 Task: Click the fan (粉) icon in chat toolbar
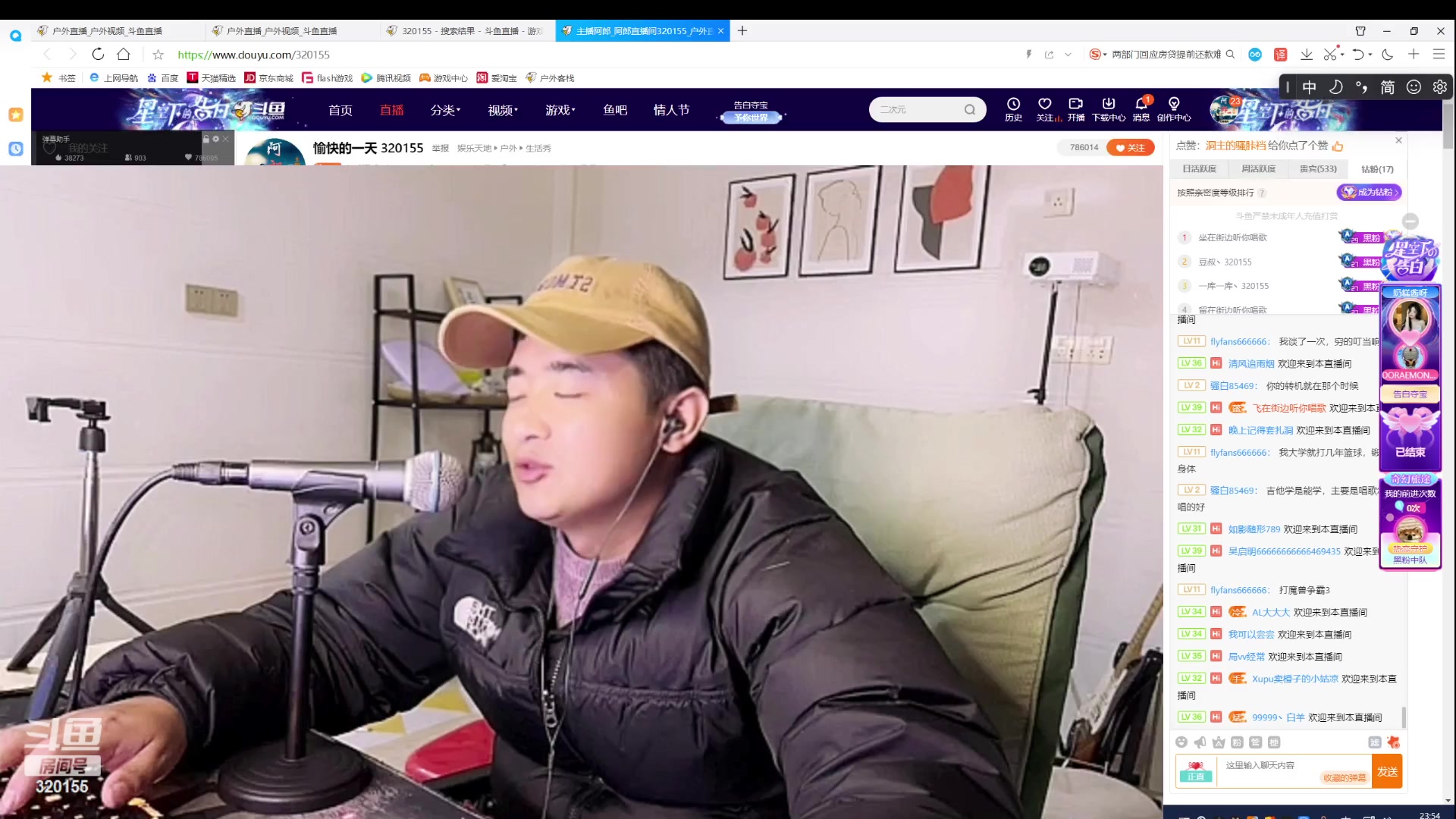click(1237, 742)
